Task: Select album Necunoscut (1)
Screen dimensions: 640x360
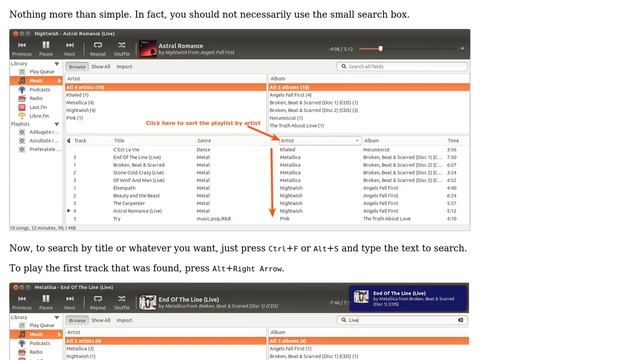Action: [369, 118]
